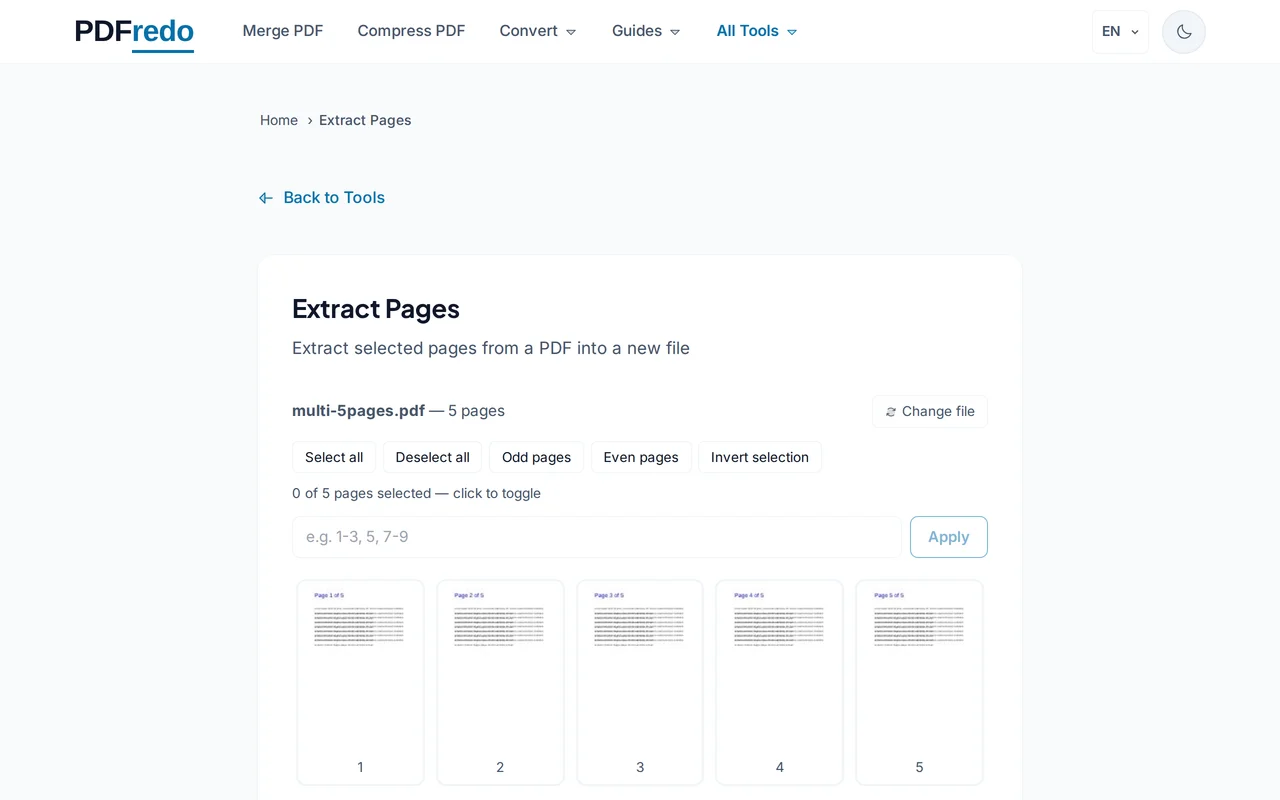
Task: Click the PDFredo logo
Action: (134, 31)
